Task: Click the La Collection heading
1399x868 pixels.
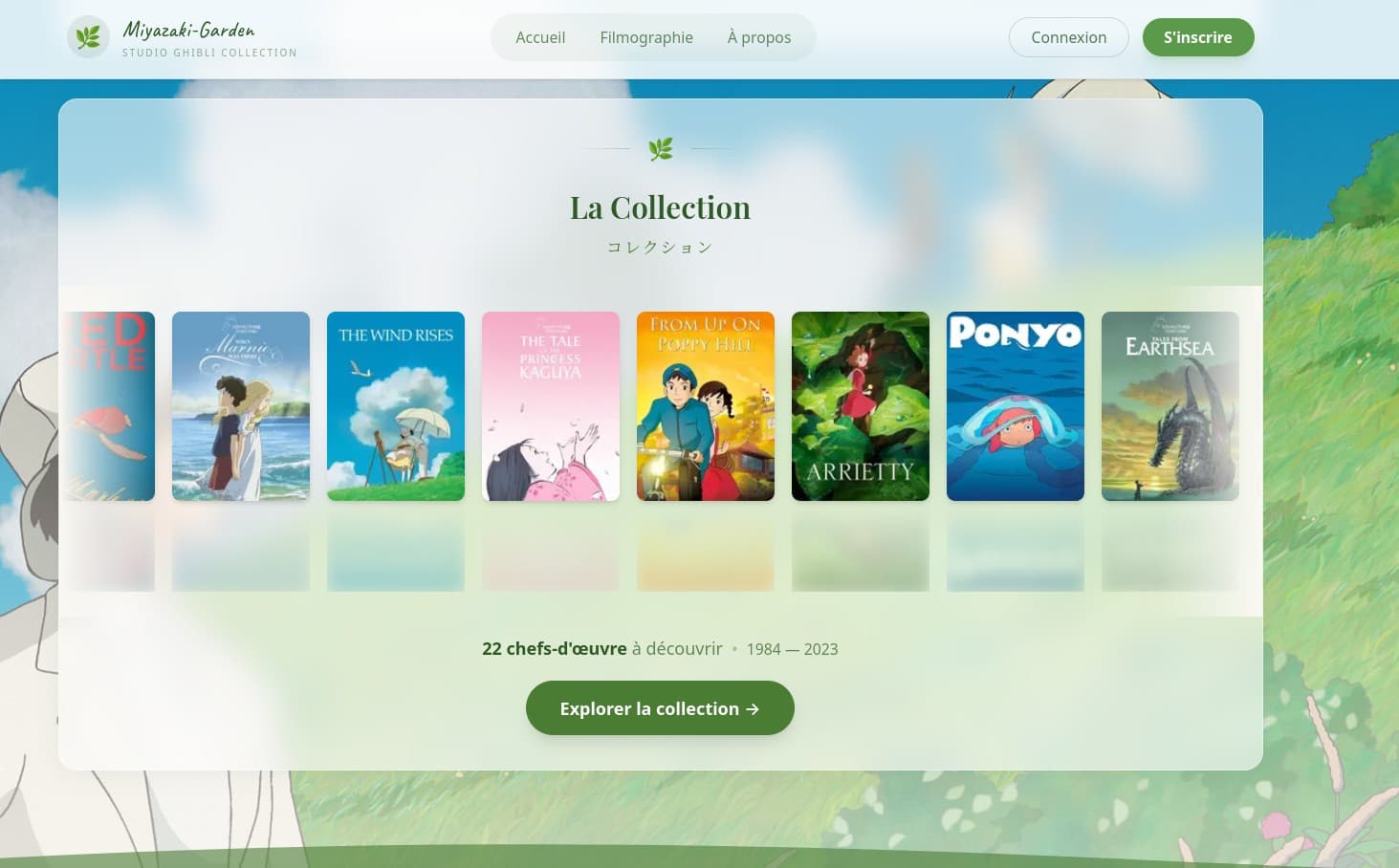Action: [x=660, y=207]
